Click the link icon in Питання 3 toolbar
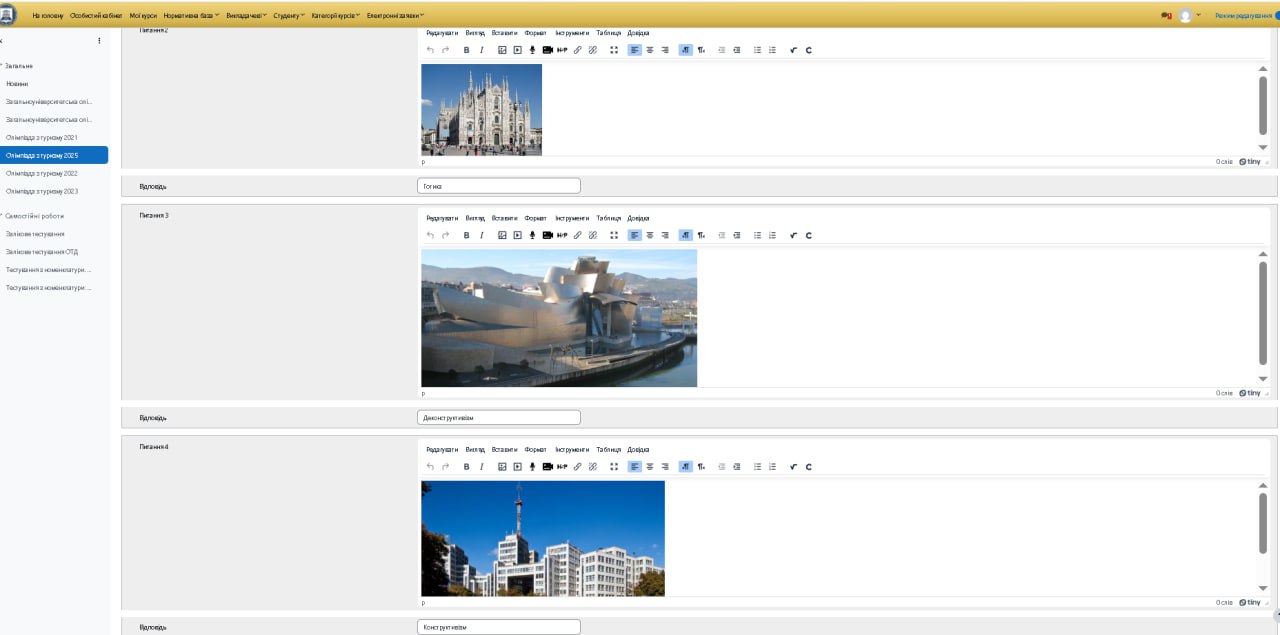Screen dimensions: 1280x635 pos(577,235)
